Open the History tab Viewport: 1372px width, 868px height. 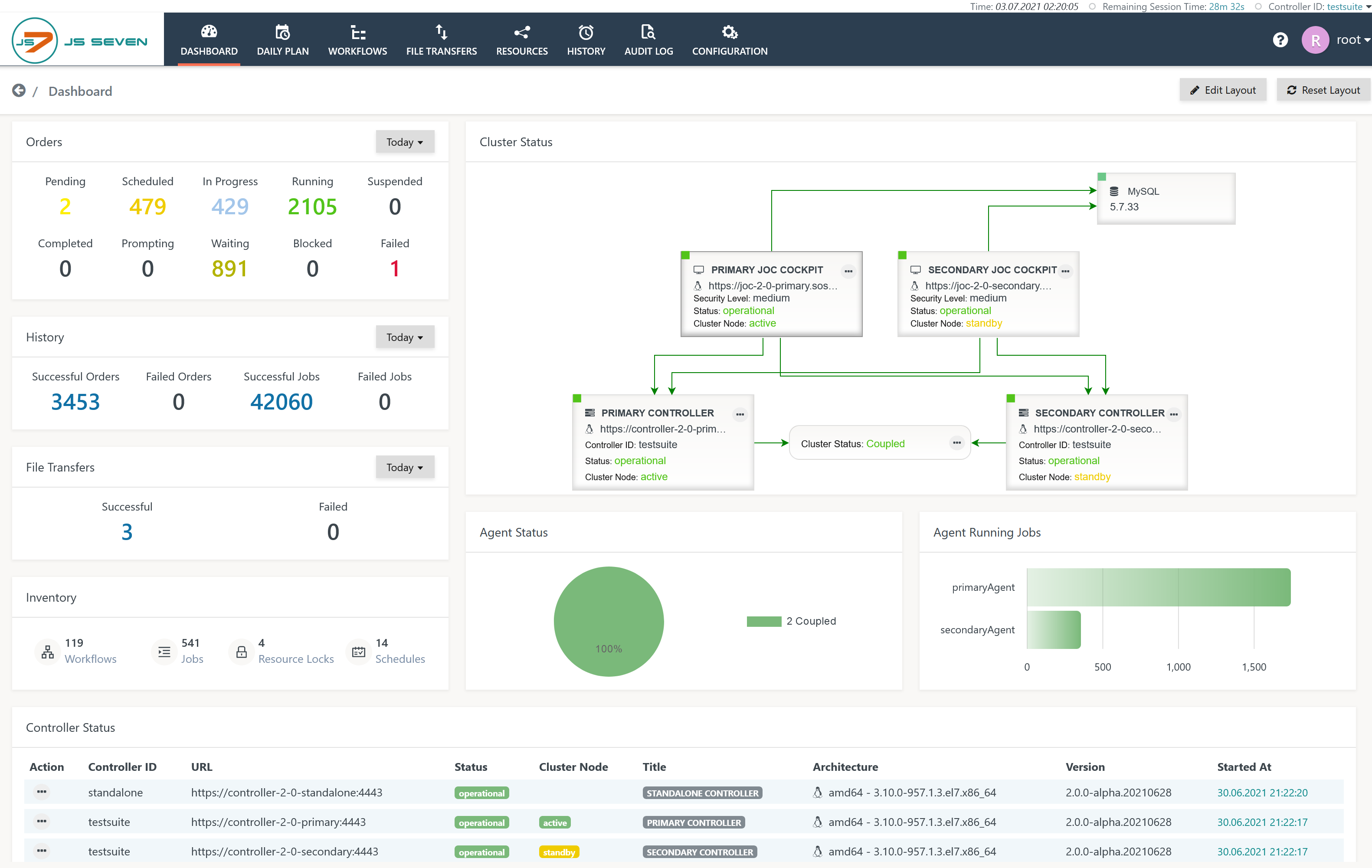pos(586,40)
